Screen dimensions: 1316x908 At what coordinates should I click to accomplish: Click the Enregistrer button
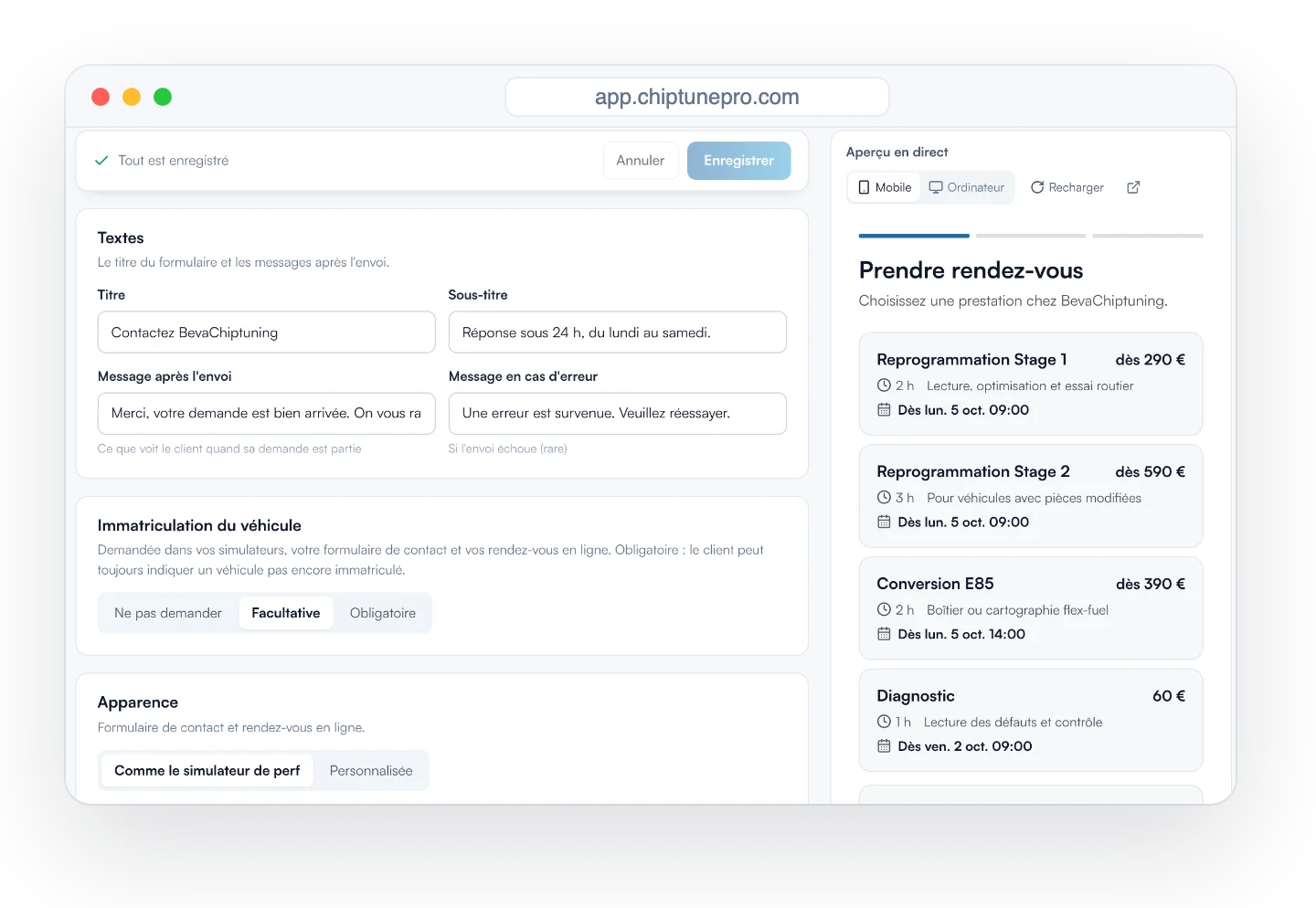[x=738, y=161]
